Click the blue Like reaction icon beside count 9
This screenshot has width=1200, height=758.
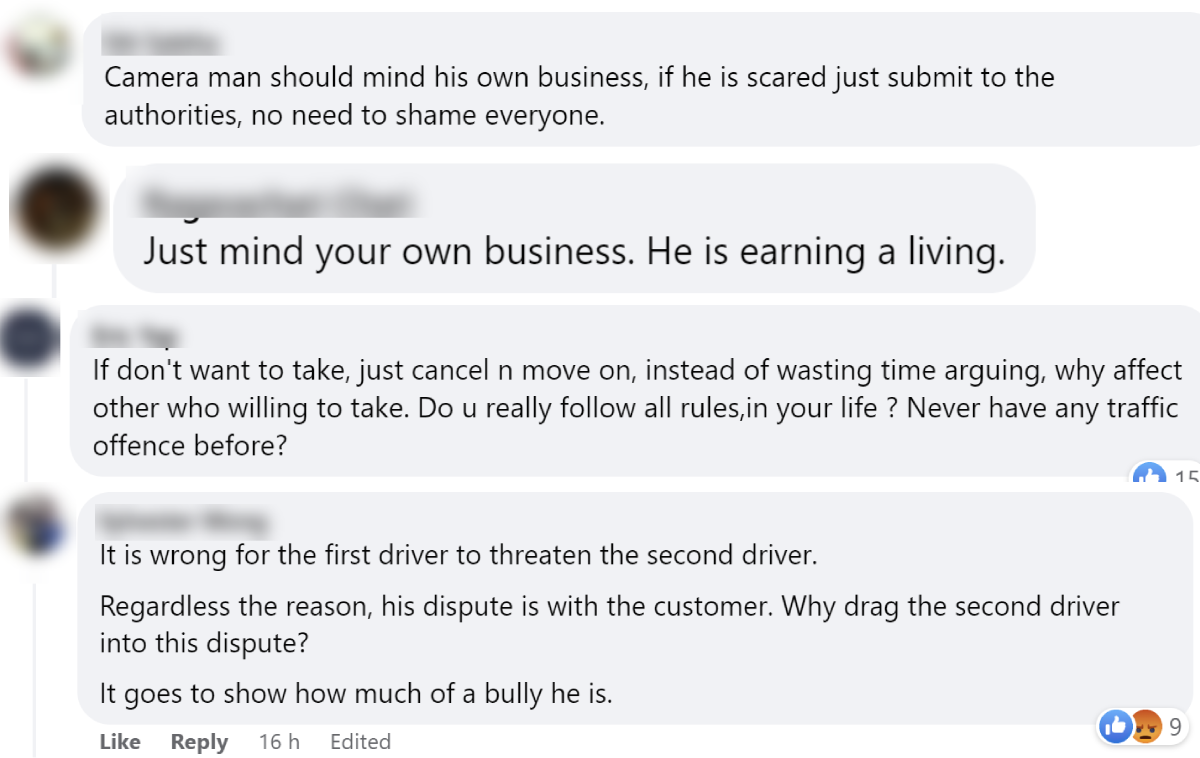(x=1115, y=727)
